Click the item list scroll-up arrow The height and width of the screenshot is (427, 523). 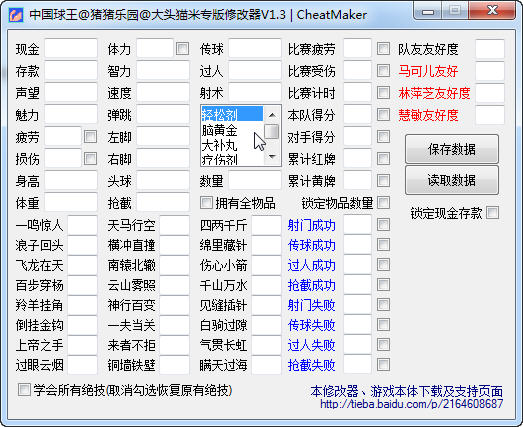tap(272, 115)
